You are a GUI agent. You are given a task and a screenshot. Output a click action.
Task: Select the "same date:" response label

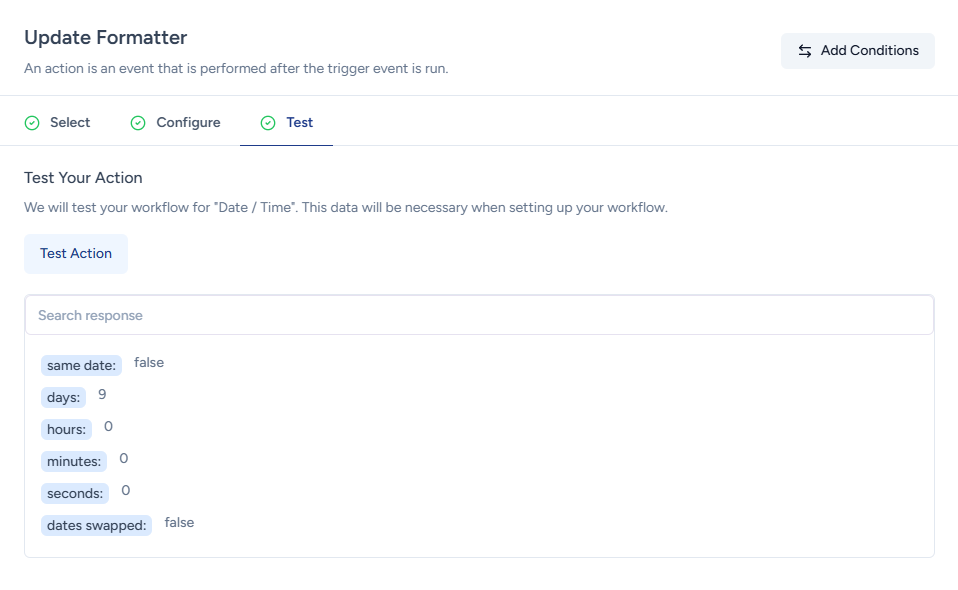click(x=82, y=366)
